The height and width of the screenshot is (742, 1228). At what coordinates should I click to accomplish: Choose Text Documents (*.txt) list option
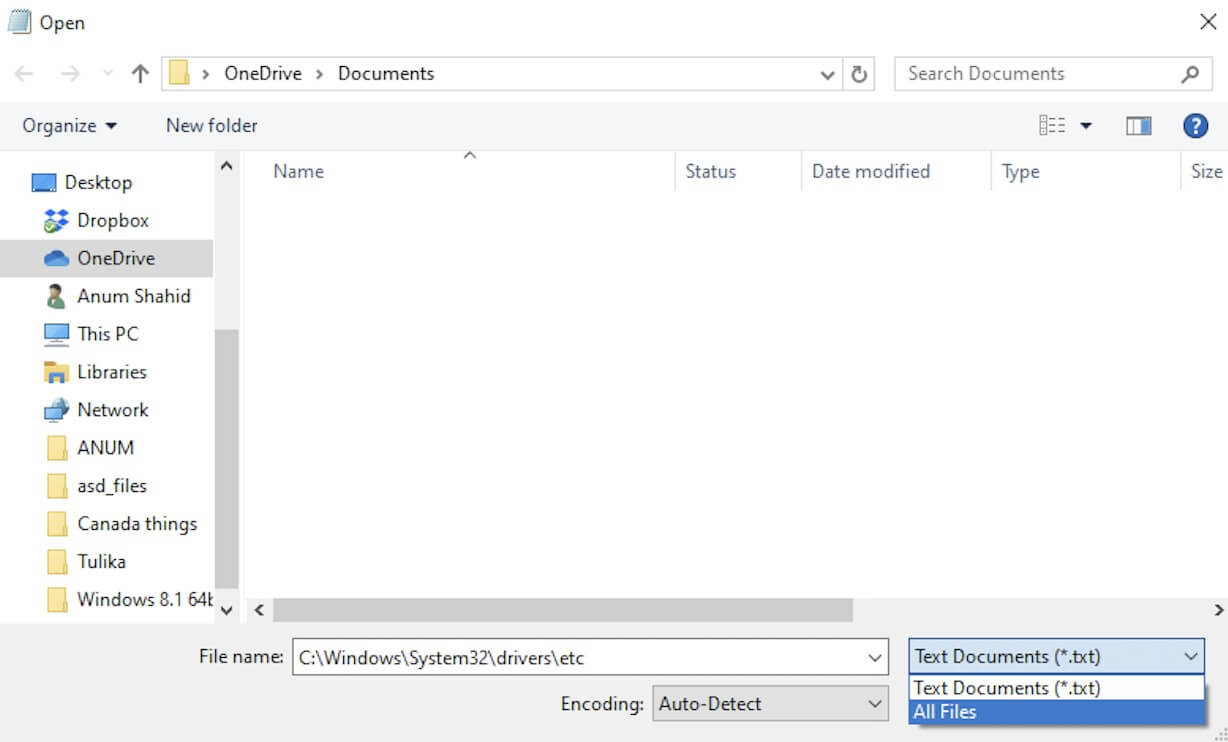(1006, 688)
